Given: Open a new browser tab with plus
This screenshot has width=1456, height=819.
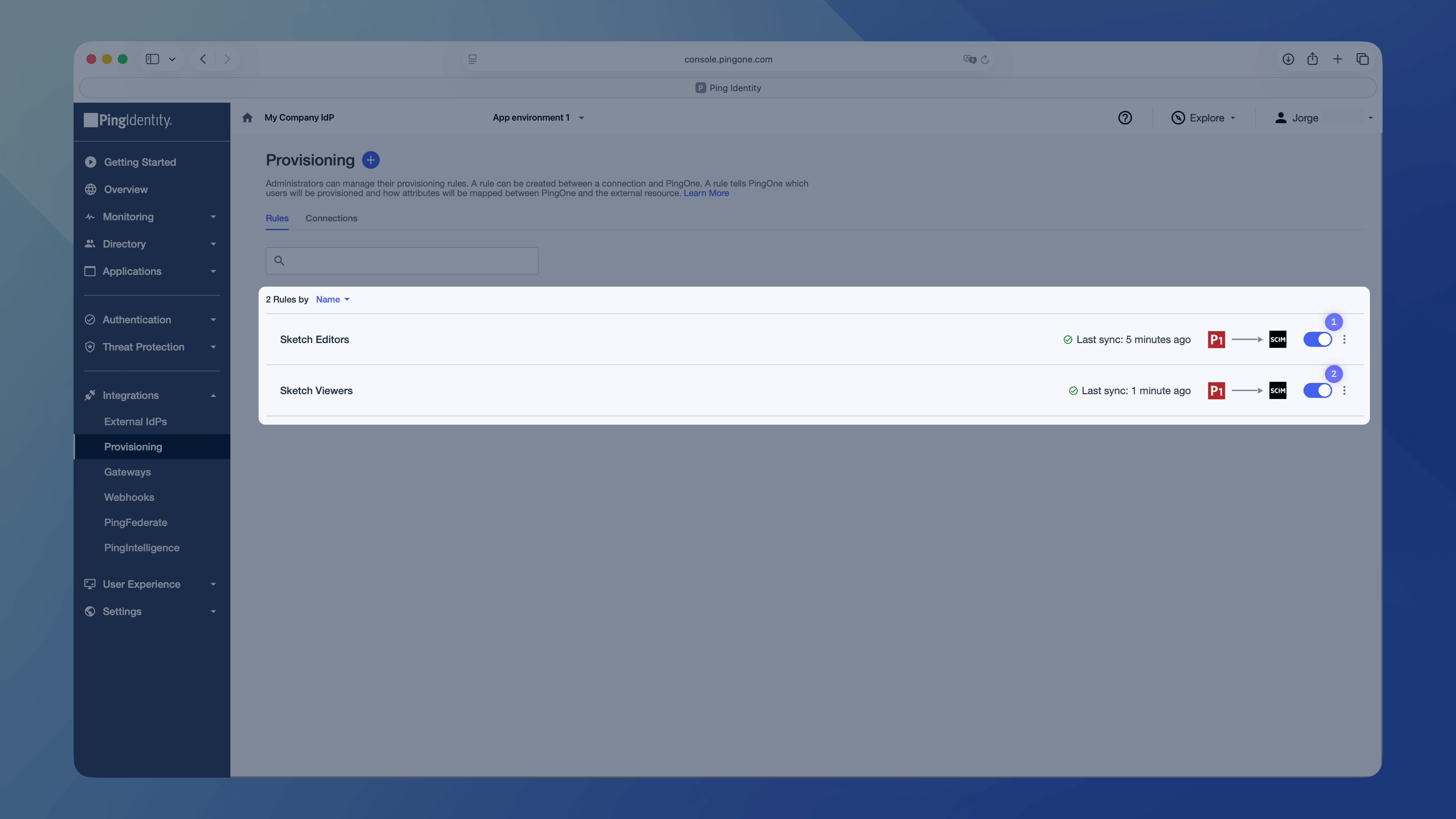Looking at the screenshot, I should [1337, 59].
